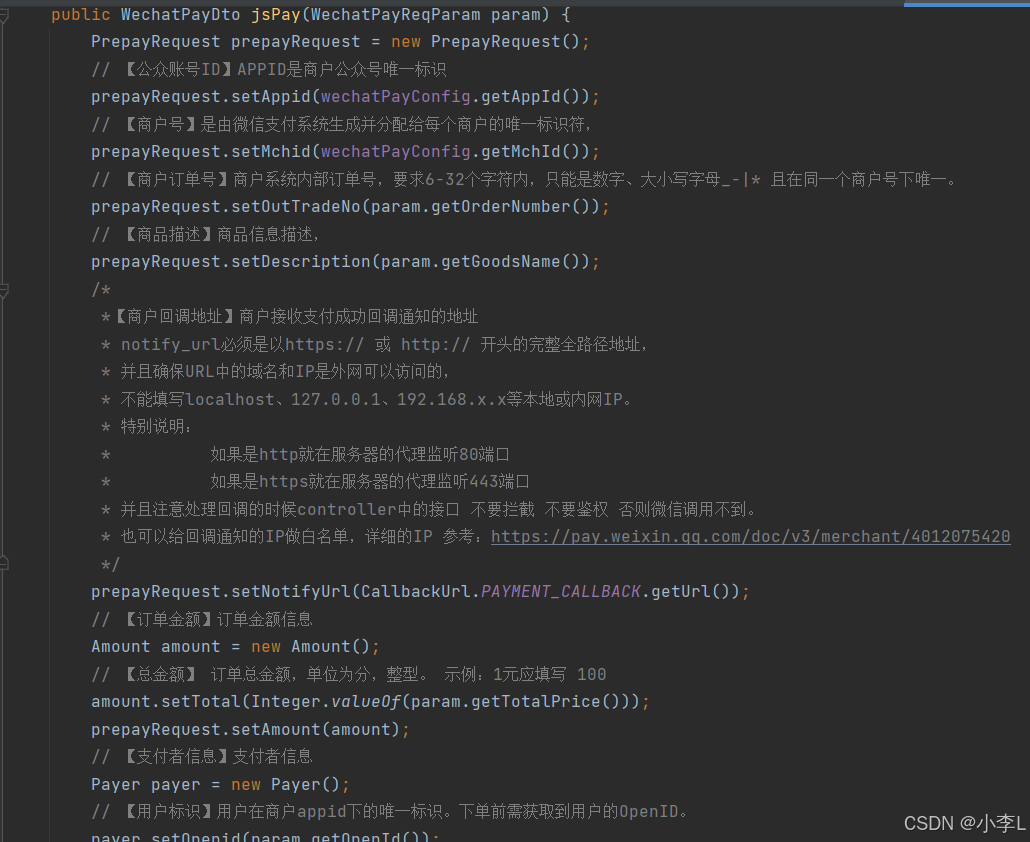
Task: Click the 【订单金额】 comment line
Action: pyautogui.click(x=200, y=618)
